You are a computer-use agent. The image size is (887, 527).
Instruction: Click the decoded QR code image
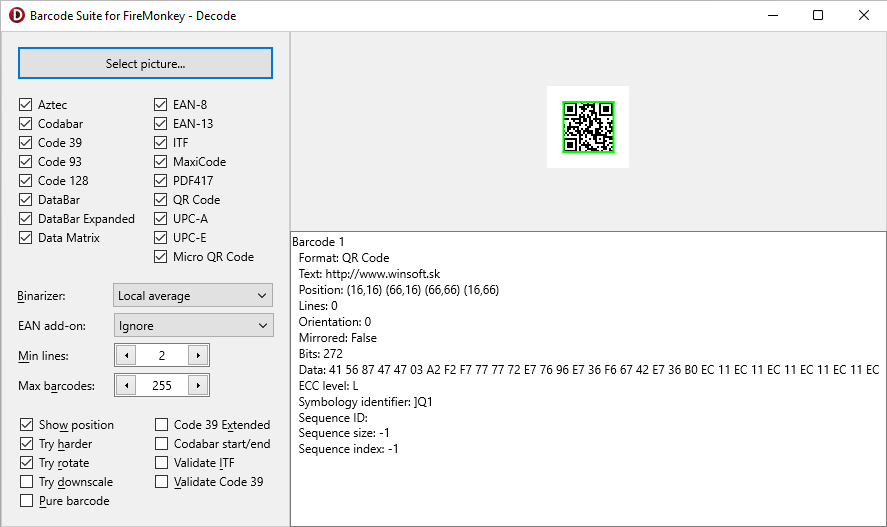coord(588,127)
